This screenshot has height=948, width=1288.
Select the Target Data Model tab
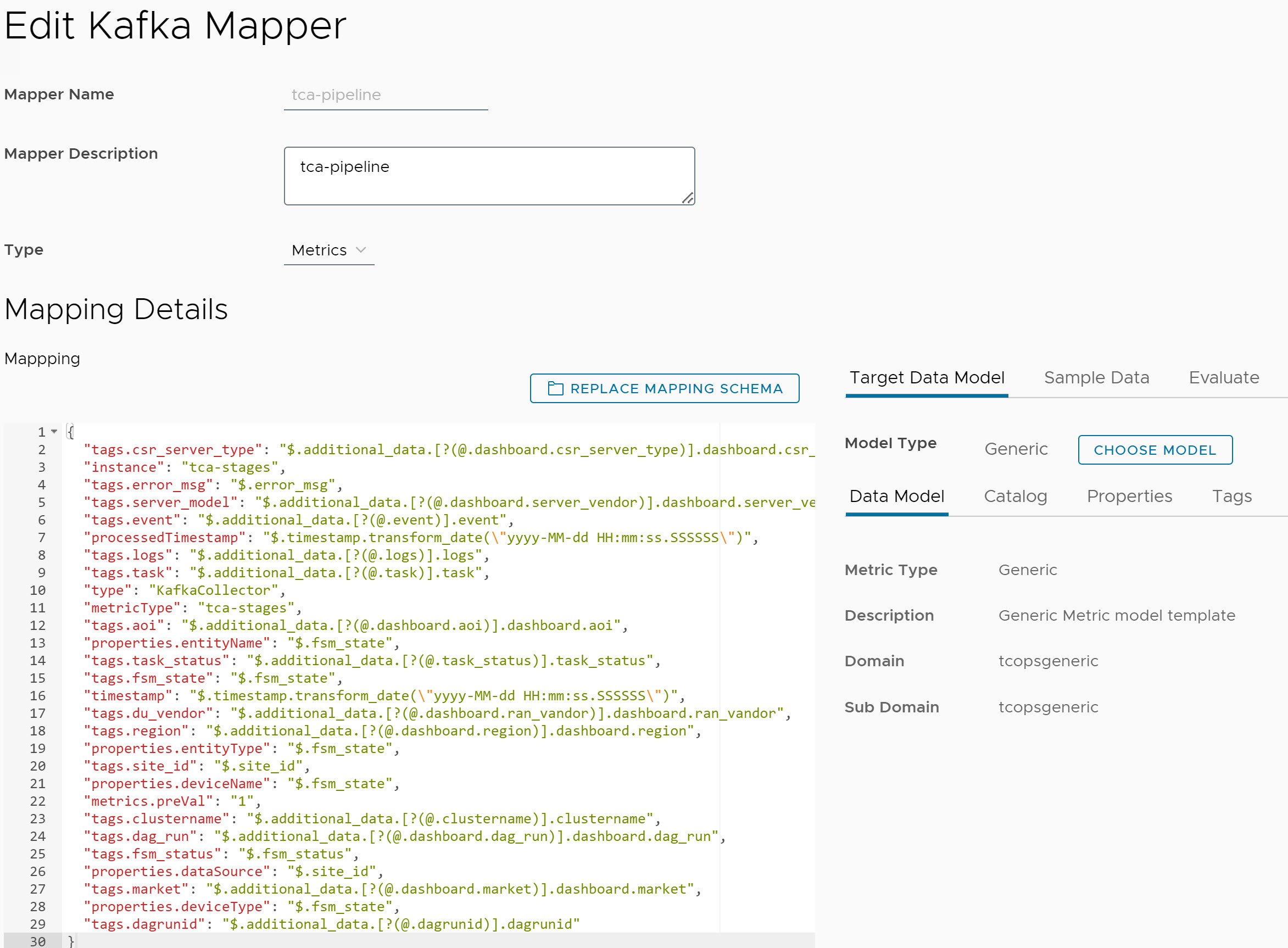(x=927, y=377)
